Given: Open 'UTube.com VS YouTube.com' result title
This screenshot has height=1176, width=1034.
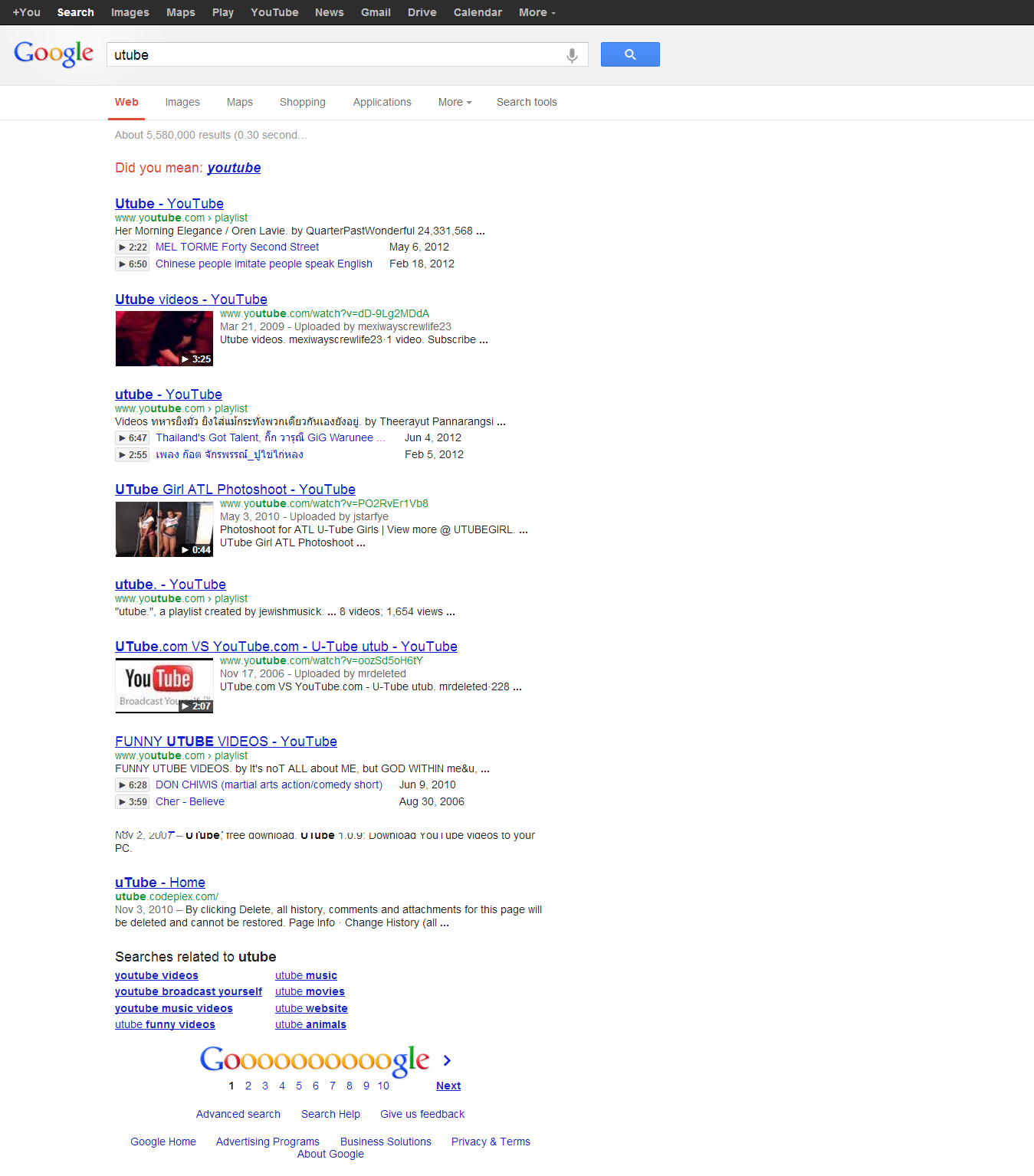Looking at the screenshot, I should click(x=286, y=647).
